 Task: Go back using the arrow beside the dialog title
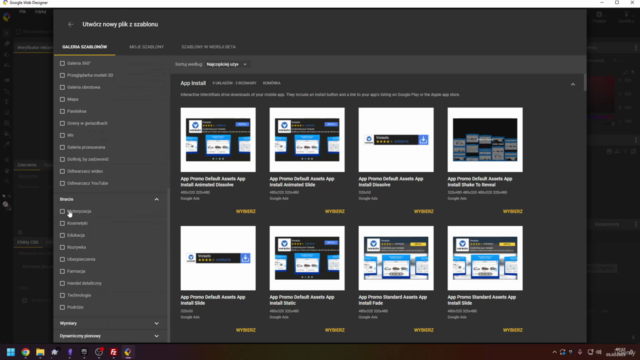[71, 24]
